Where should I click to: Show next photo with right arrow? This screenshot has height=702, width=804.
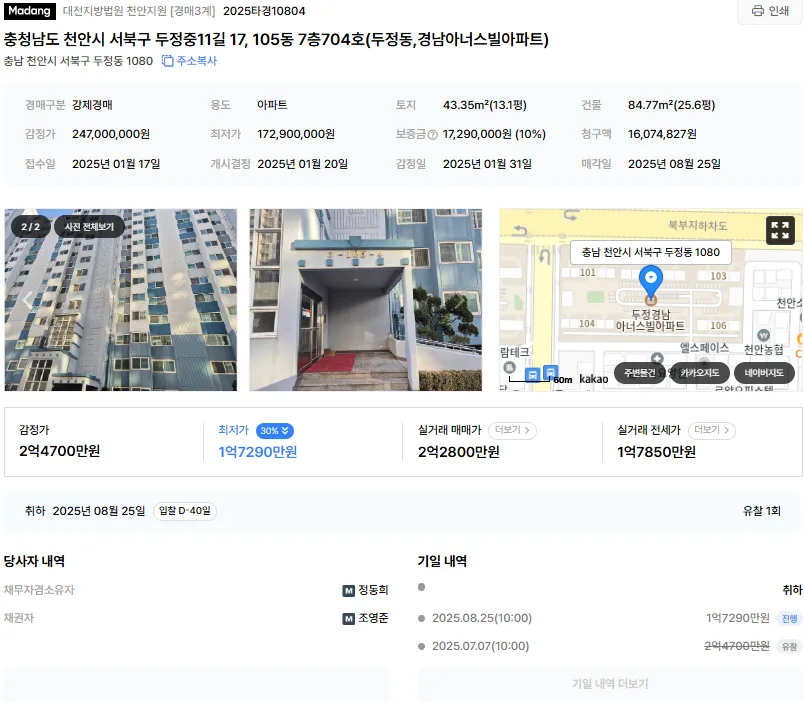point(459,299)
